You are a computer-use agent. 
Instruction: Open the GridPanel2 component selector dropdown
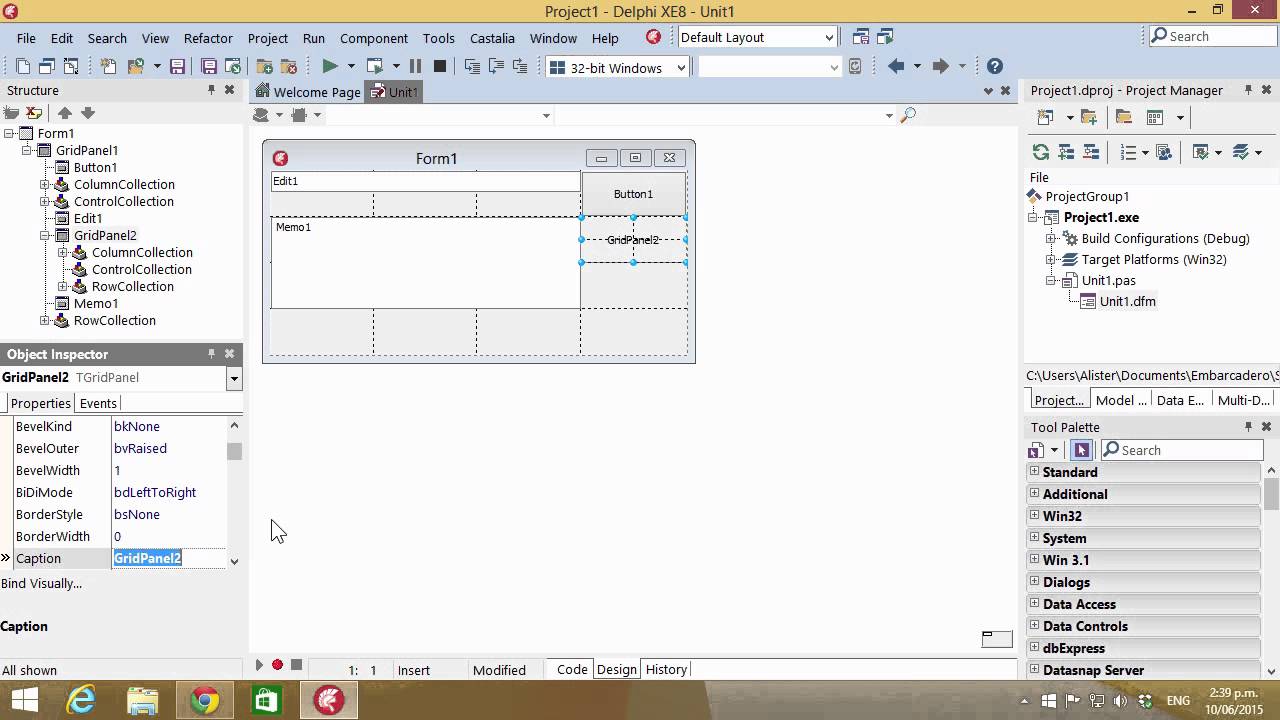click(x=234, y=378)
